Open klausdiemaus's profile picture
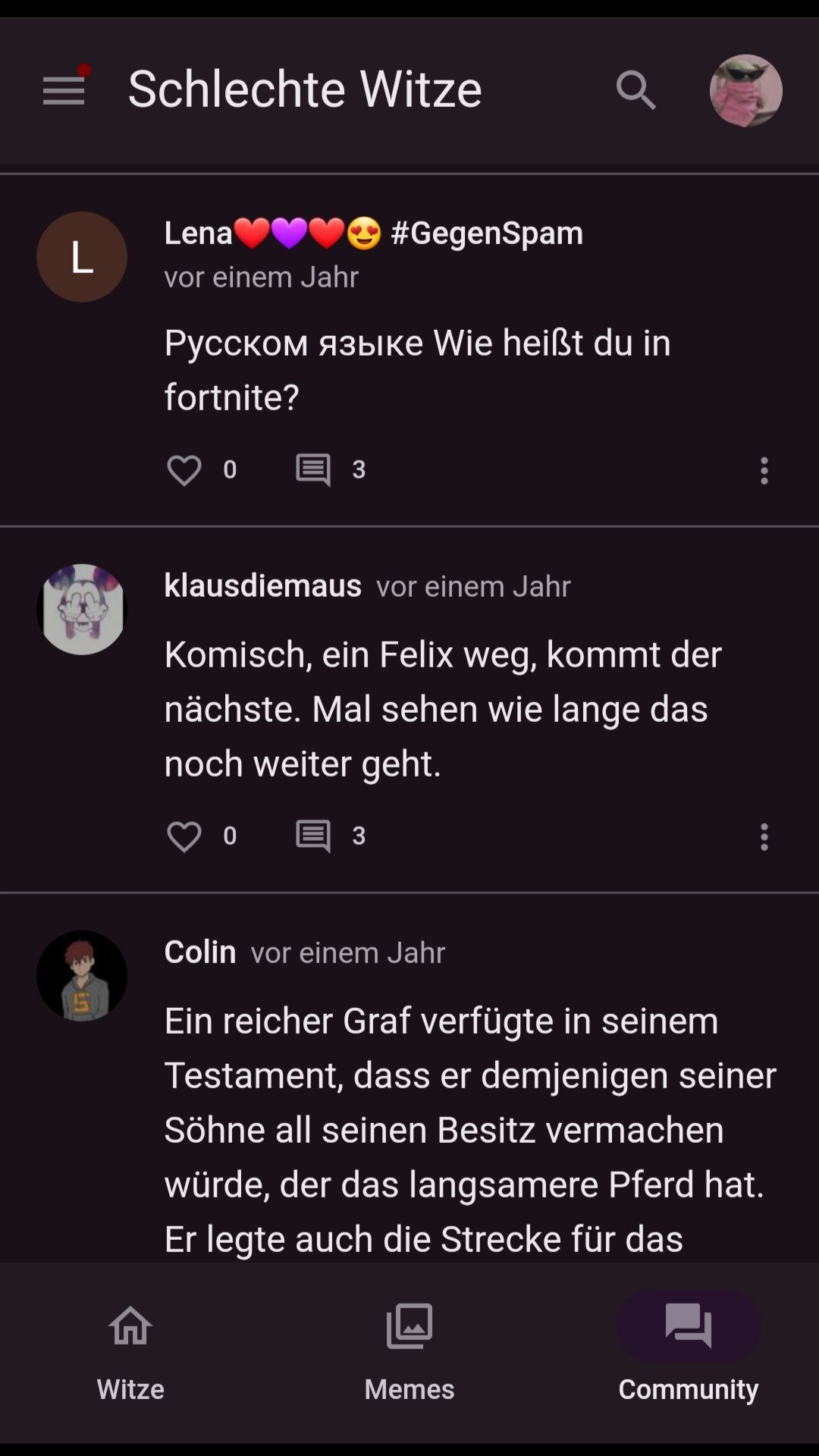The width and height of the screenshot is (819, 1456). pos(82,609)
